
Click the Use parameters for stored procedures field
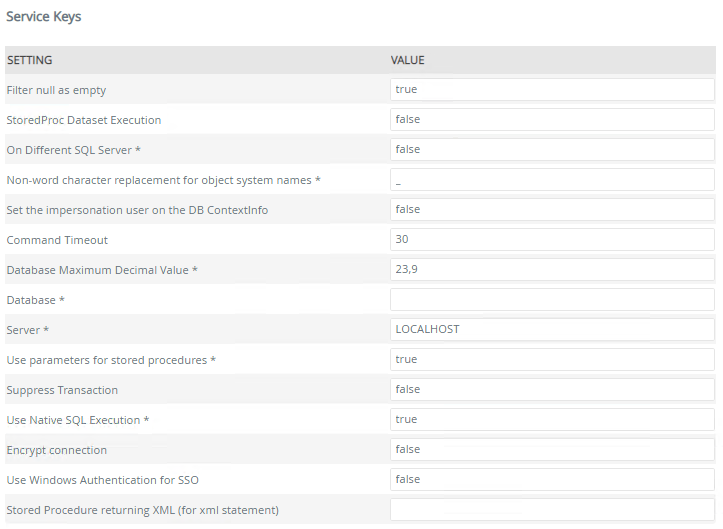[552, 359]
